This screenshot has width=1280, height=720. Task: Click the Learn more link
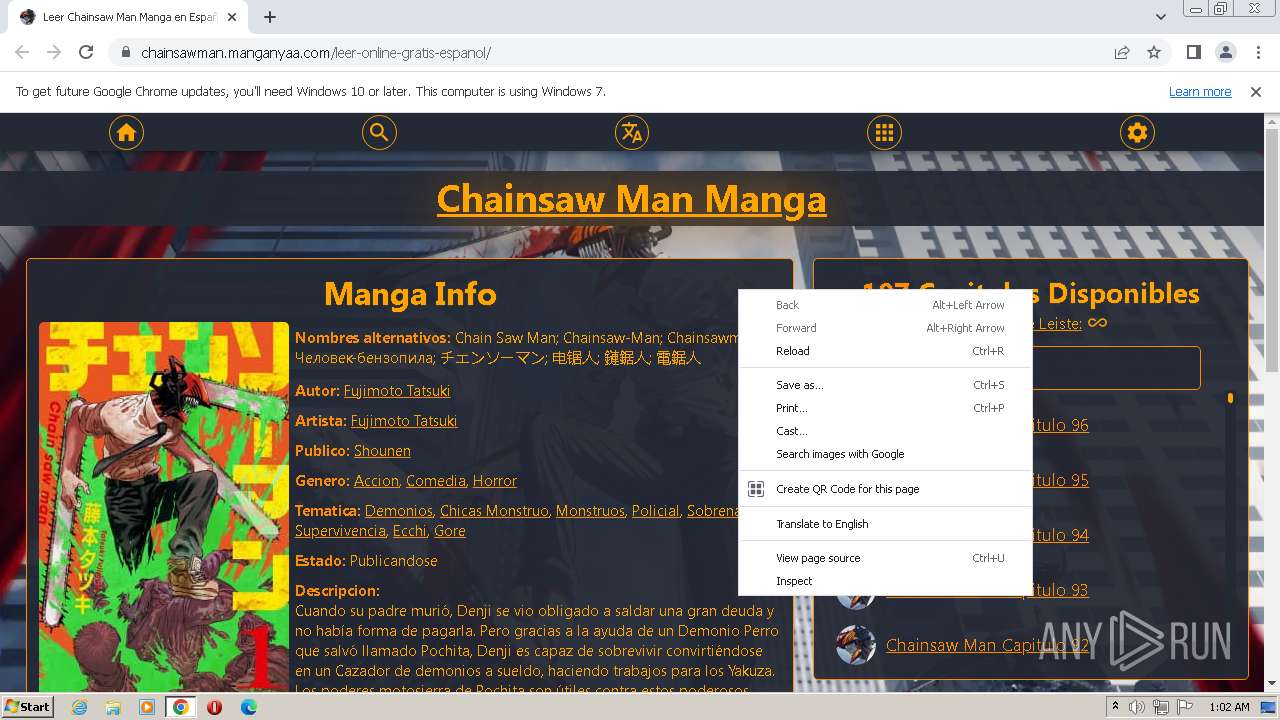tap(1200, 91)
